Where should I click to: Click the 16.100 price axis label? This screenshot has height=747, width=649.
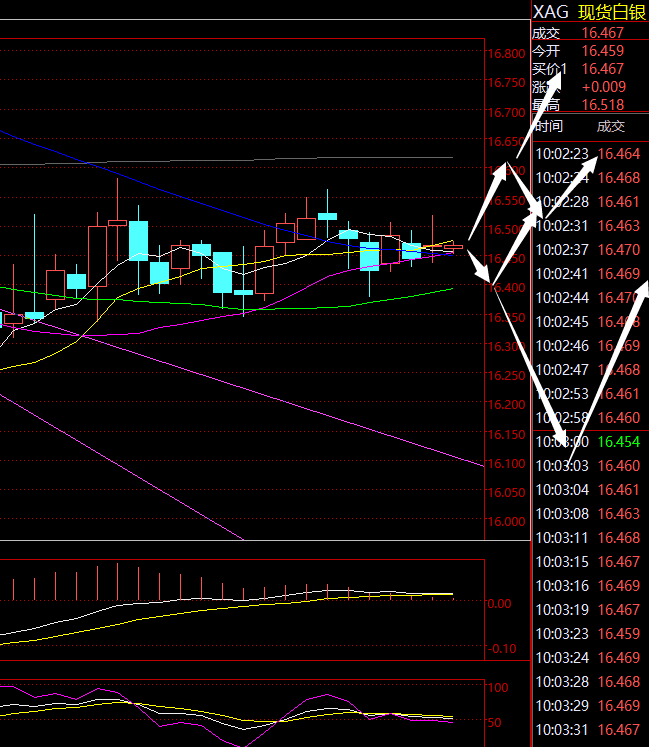click(x=506, y=464)
